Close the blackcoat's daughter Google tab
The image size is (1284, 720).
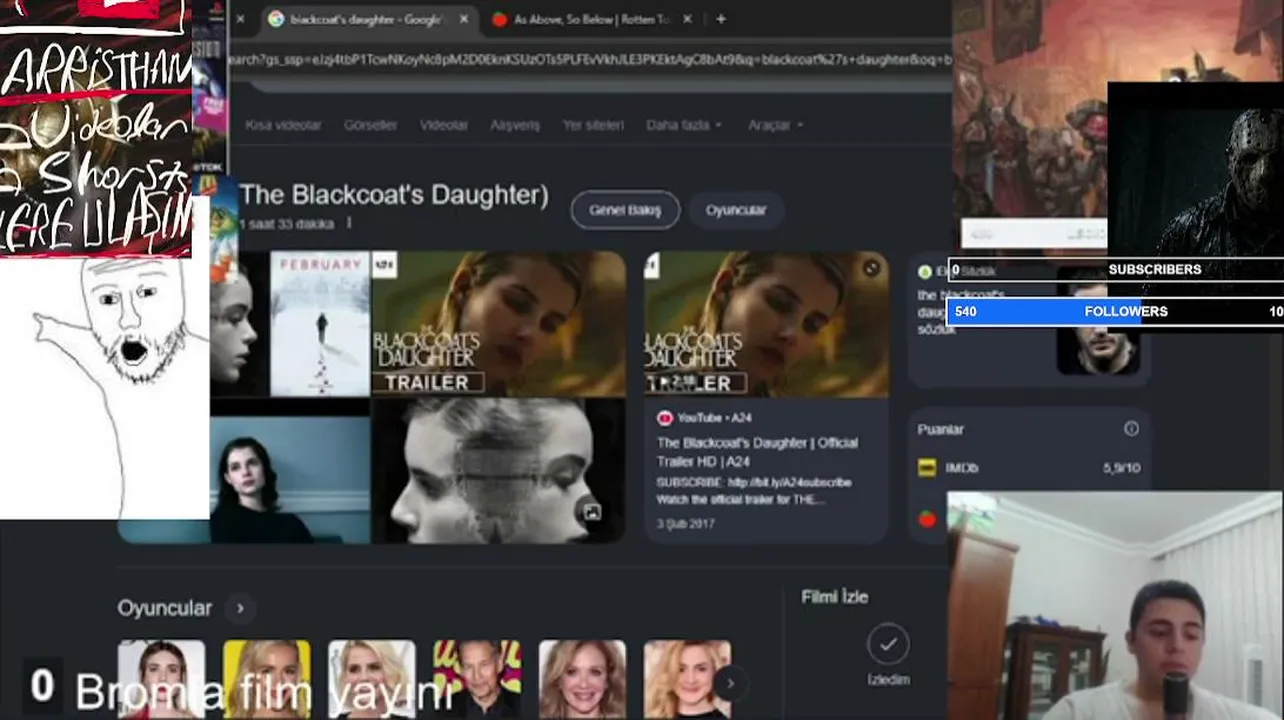point(464,19)
